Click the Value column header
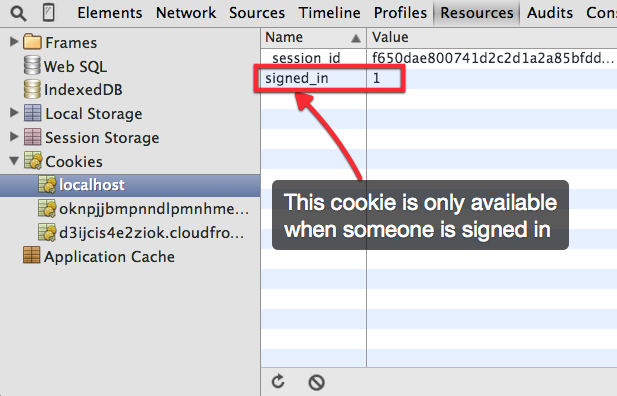The height and width of the screenshot is (396, 617). [492, 37]
